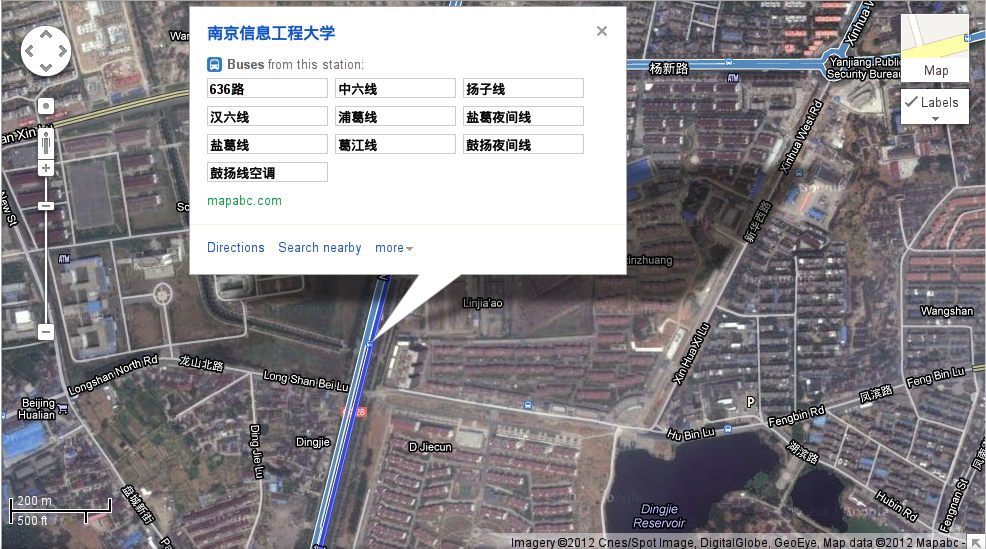
Task: Click the D Jiecun label
Action: (430, 447)
